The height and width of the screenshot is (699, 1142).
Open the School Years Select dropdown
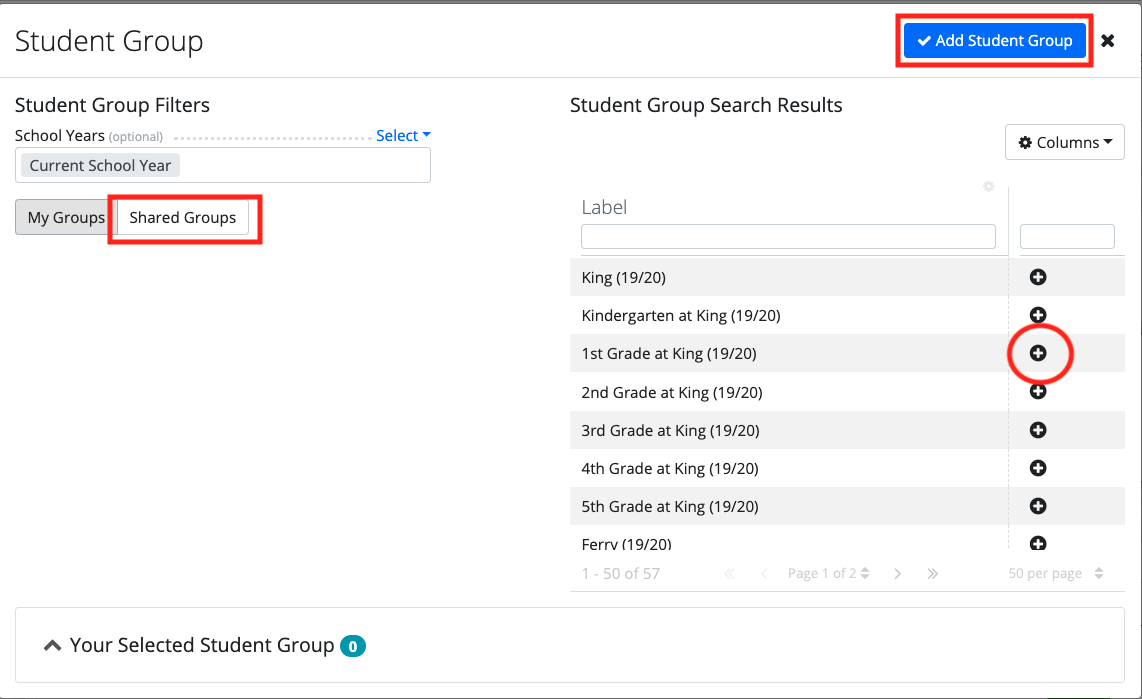pyautogui.click(x=403, y=135)
